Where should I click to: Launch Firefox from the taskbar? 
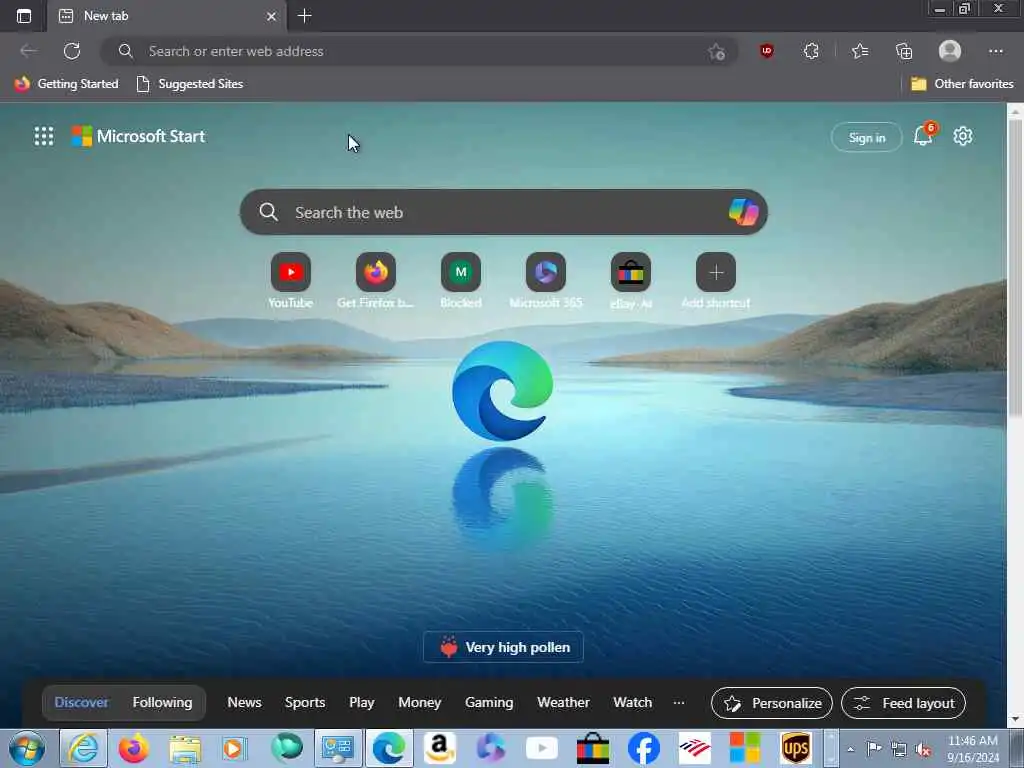pyautogui.click(x=134, y=748)
